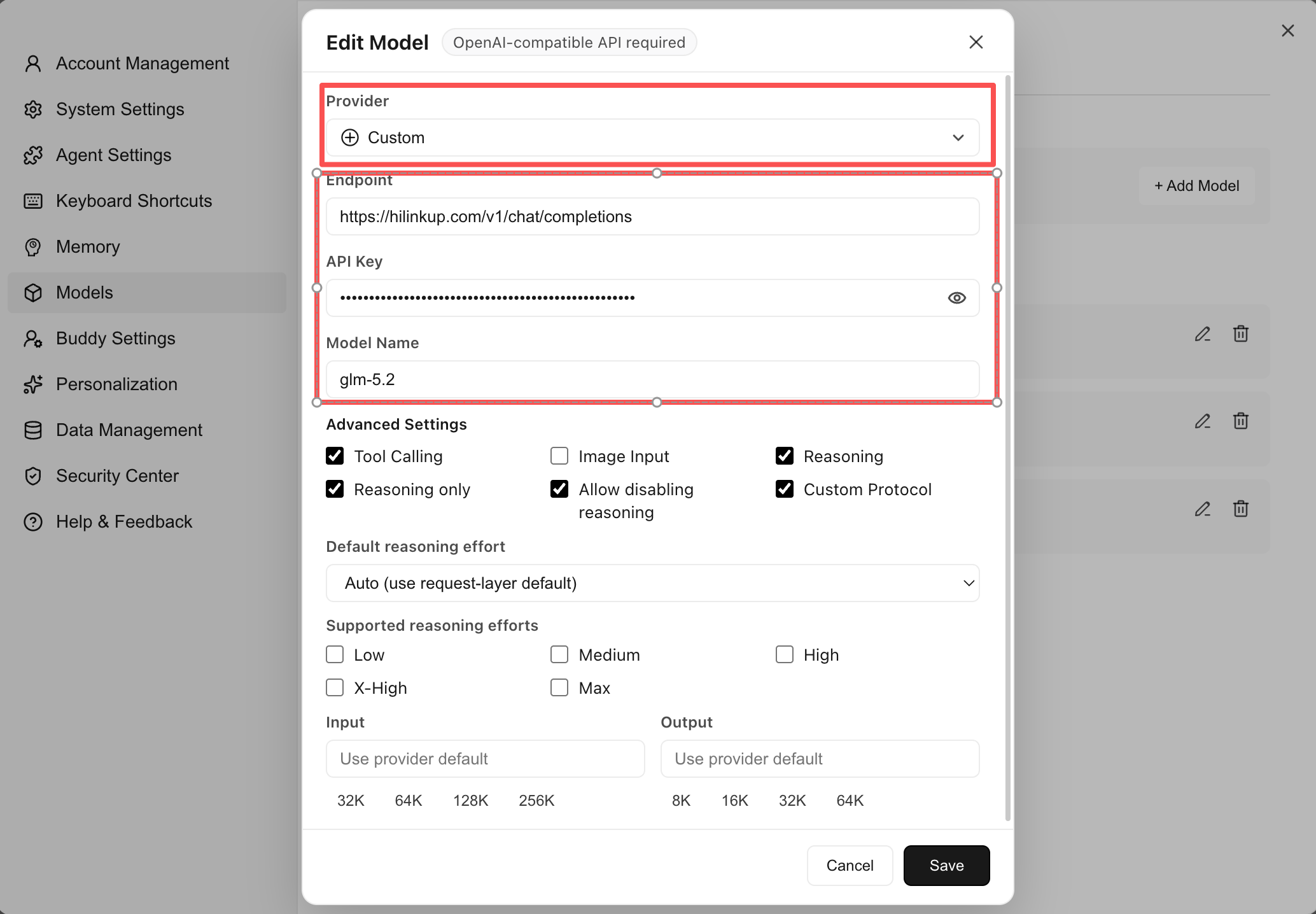Image resolution: width=1316 pixels, height=914 pixels.
Task: Check the High reasoning effort box
Action: pos(785,654)
